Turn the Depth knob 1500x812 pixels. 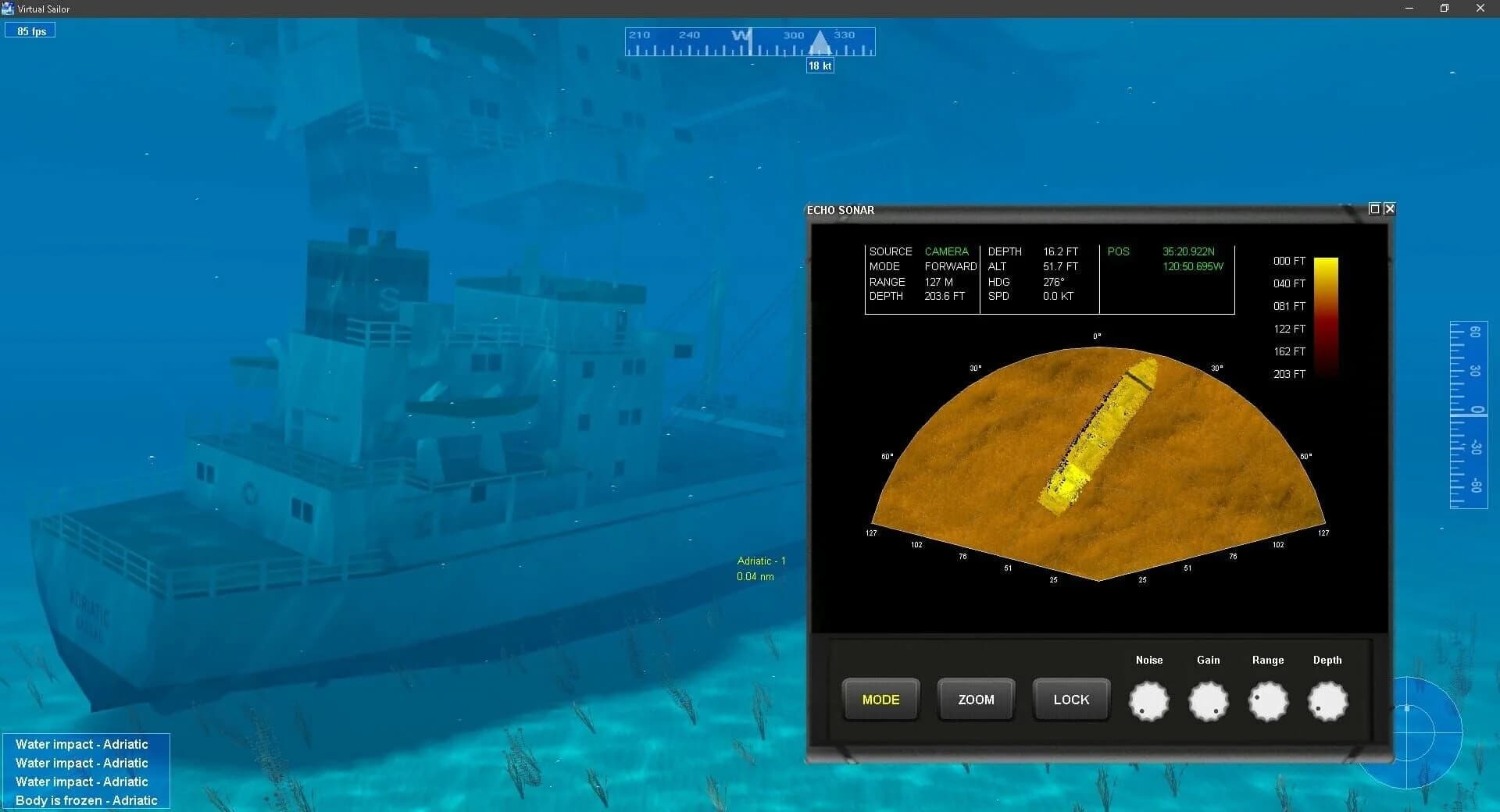1327,702
